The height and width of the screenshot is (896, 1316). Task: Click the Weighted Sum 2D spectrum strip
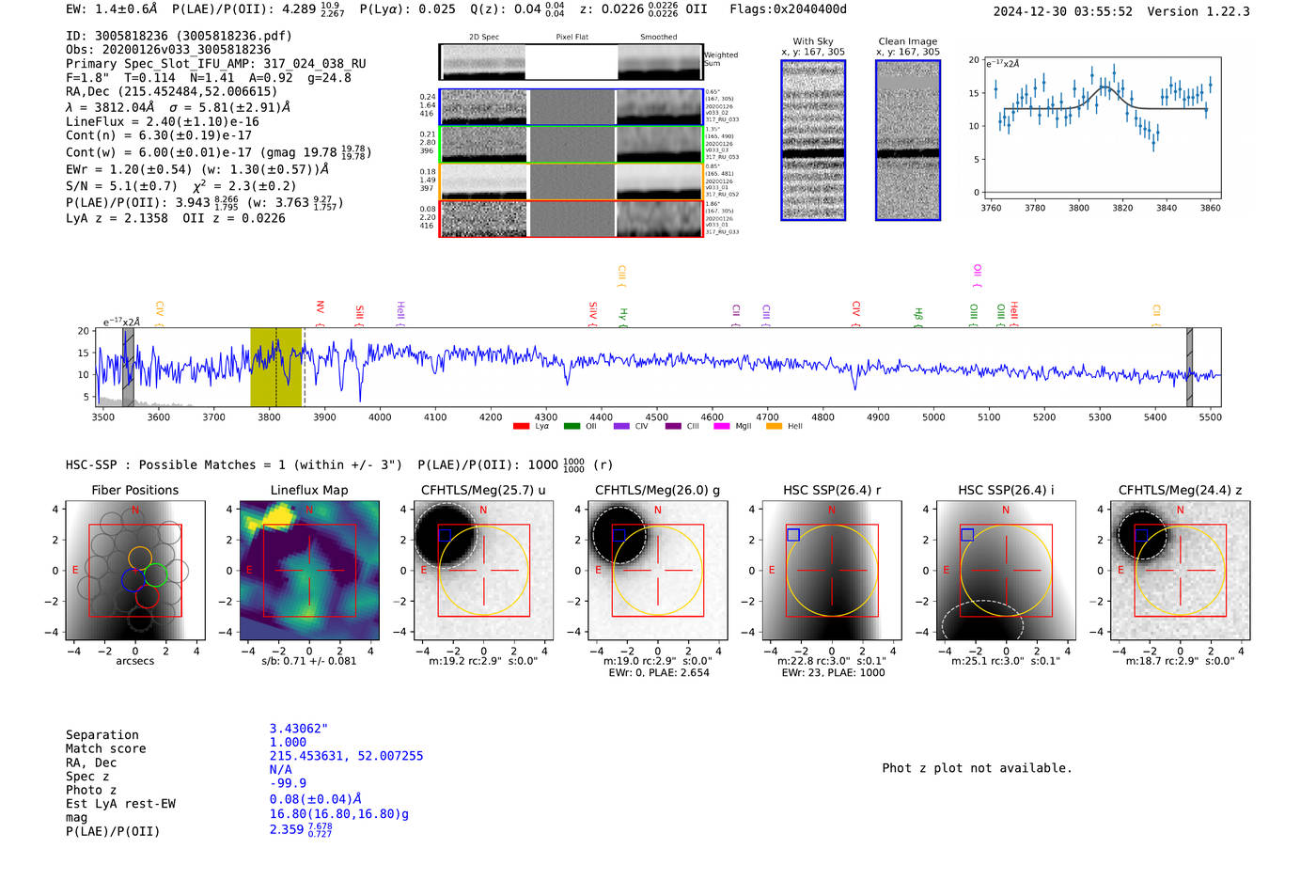[571, 62]
